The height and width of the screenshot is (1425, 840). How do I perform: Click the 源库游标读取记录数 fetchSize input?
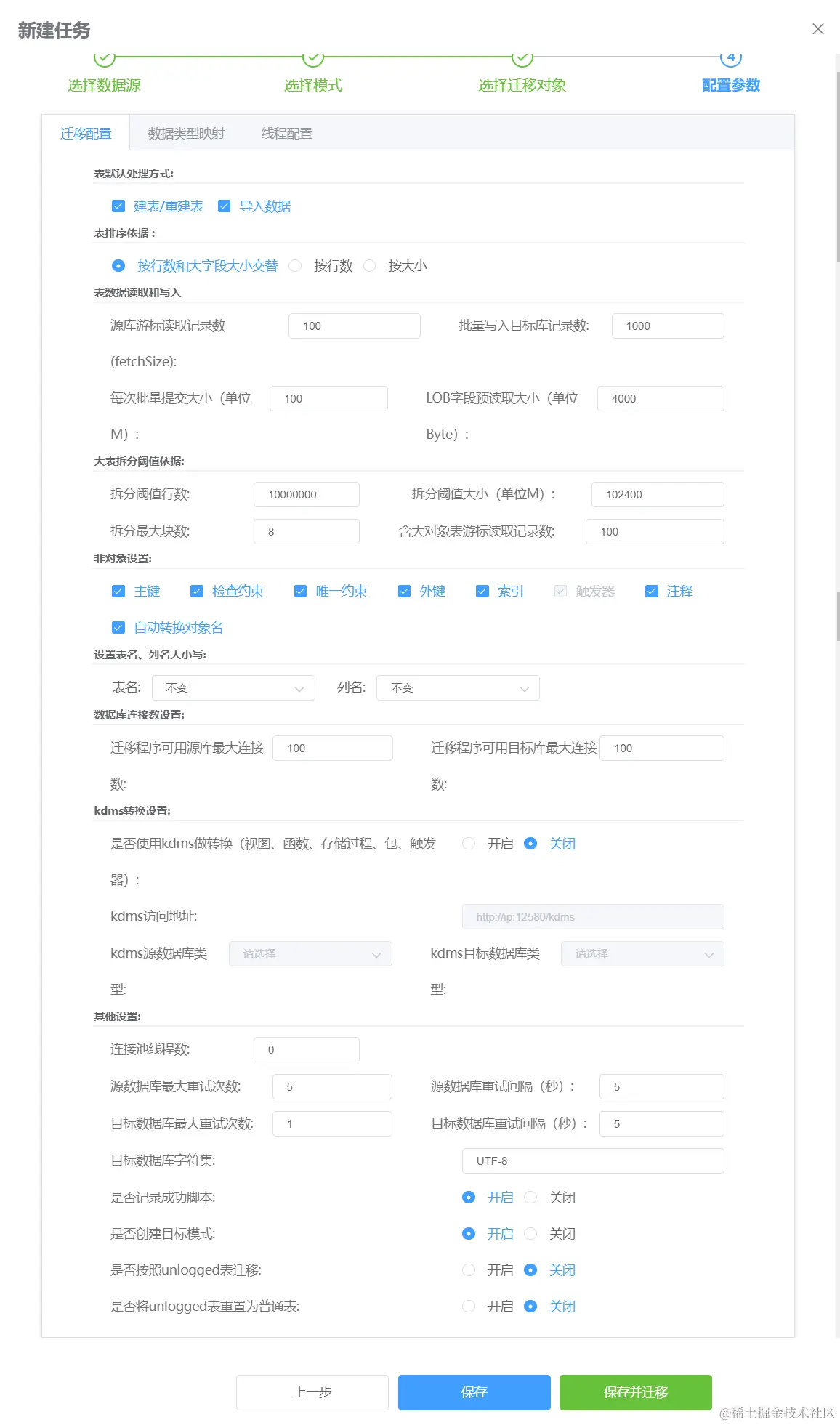355,326
